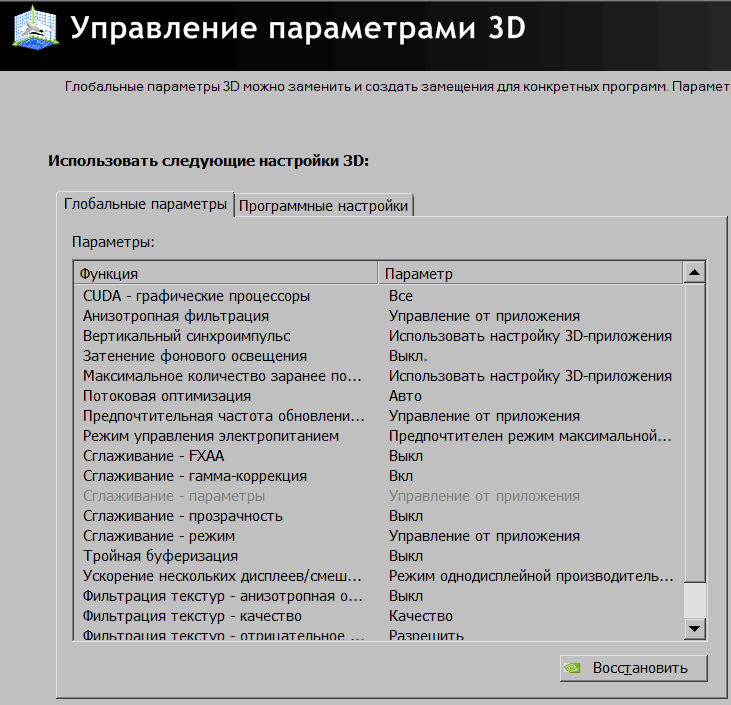Click the 3D settings icon in header
Image resolution: width=731 pixels, height=705 pixels.
(32, 28)
